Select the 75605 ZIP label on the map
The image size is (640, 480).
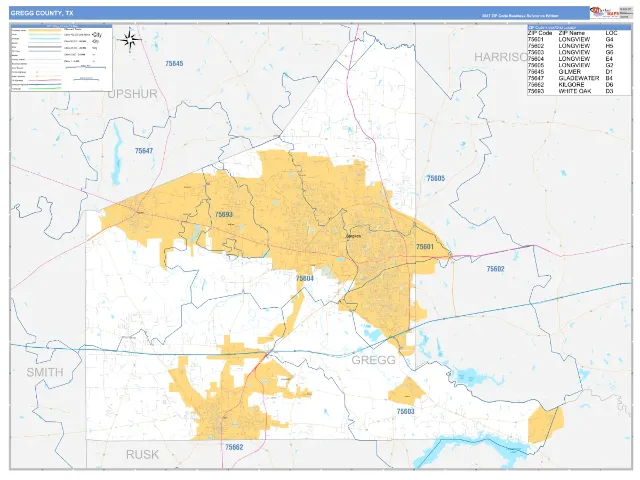(x=436, y=178)
